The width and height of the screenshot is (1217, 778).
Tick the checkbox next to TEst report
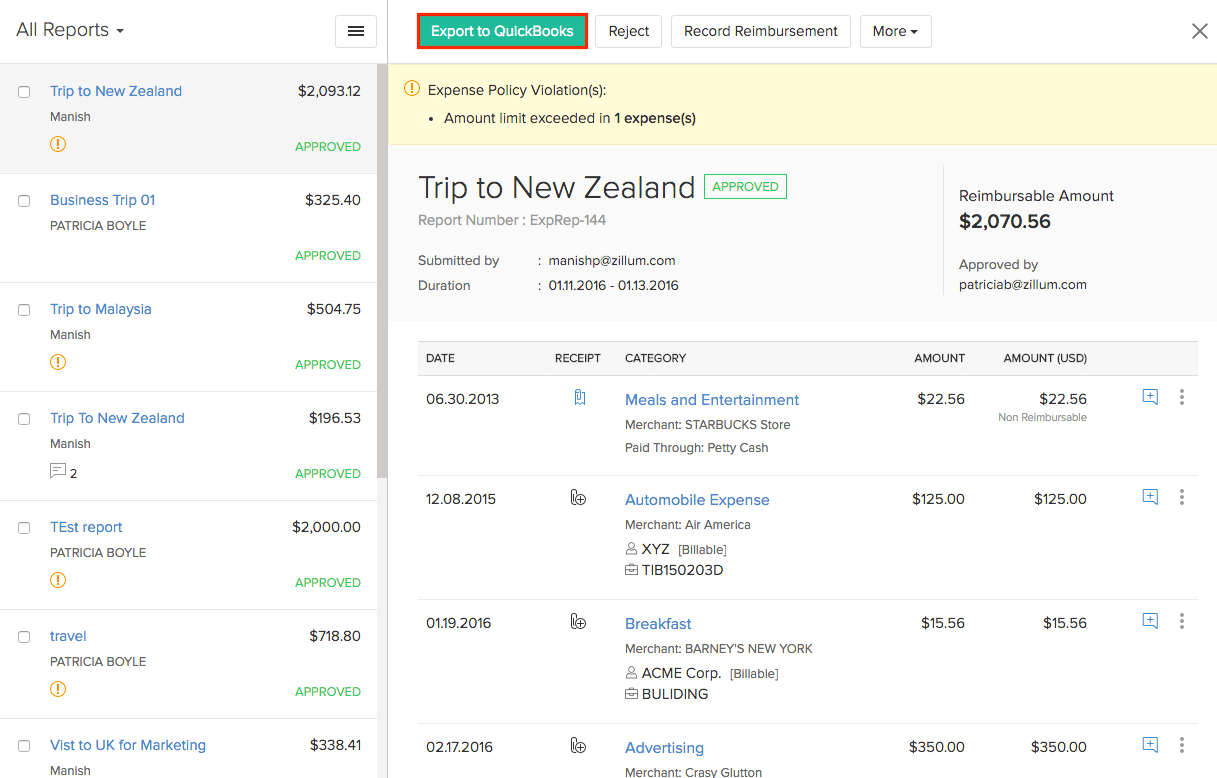(24, 527)
